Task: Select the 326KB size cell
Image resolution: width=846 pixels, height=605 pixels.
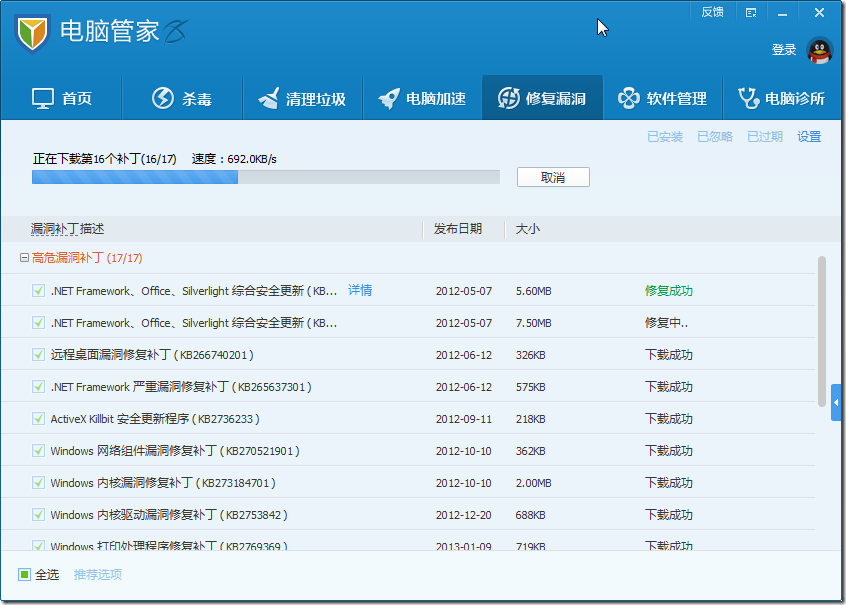Action: (x=530, y=355)
